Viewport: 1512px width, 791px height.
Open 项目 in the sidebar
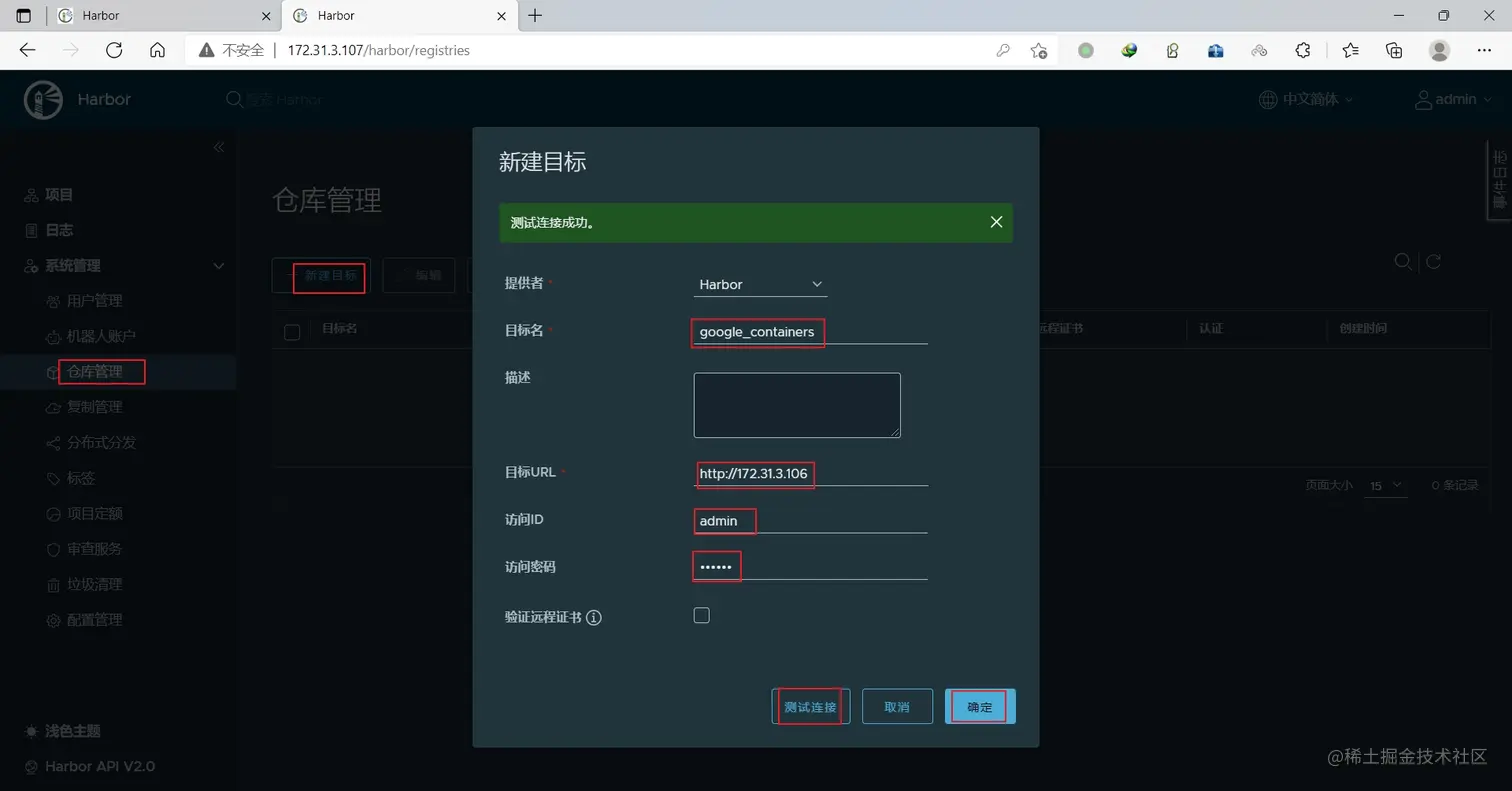(x=59, y=195)
